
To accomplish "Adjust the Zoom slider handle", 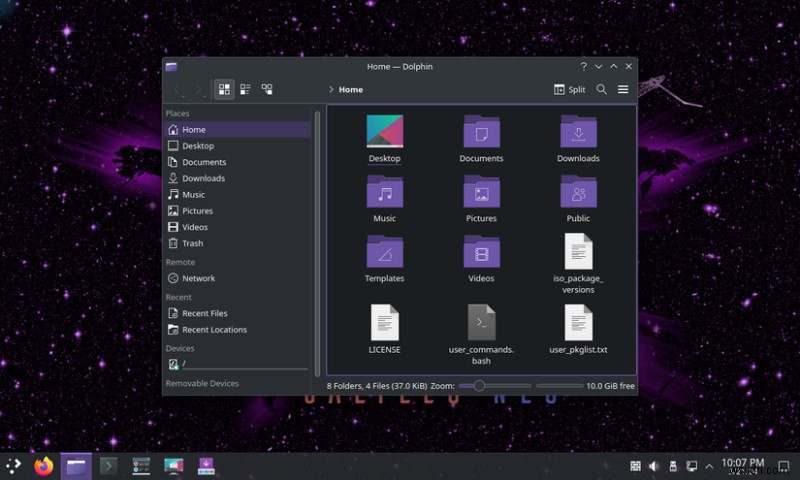I will tap(479, 386).
